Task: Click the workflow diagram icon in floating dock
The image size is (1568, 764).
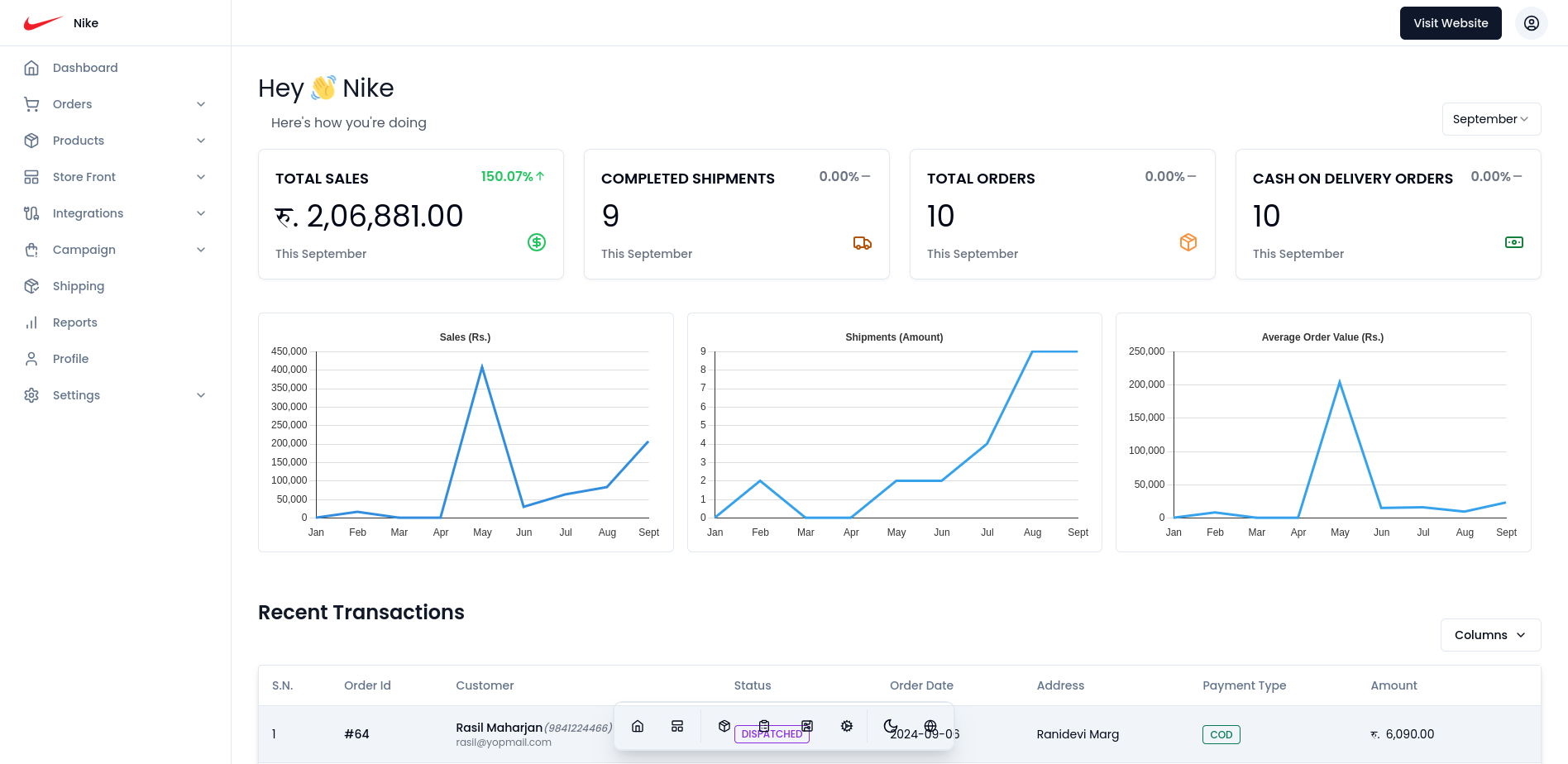Action: click(x=807, y=726)
